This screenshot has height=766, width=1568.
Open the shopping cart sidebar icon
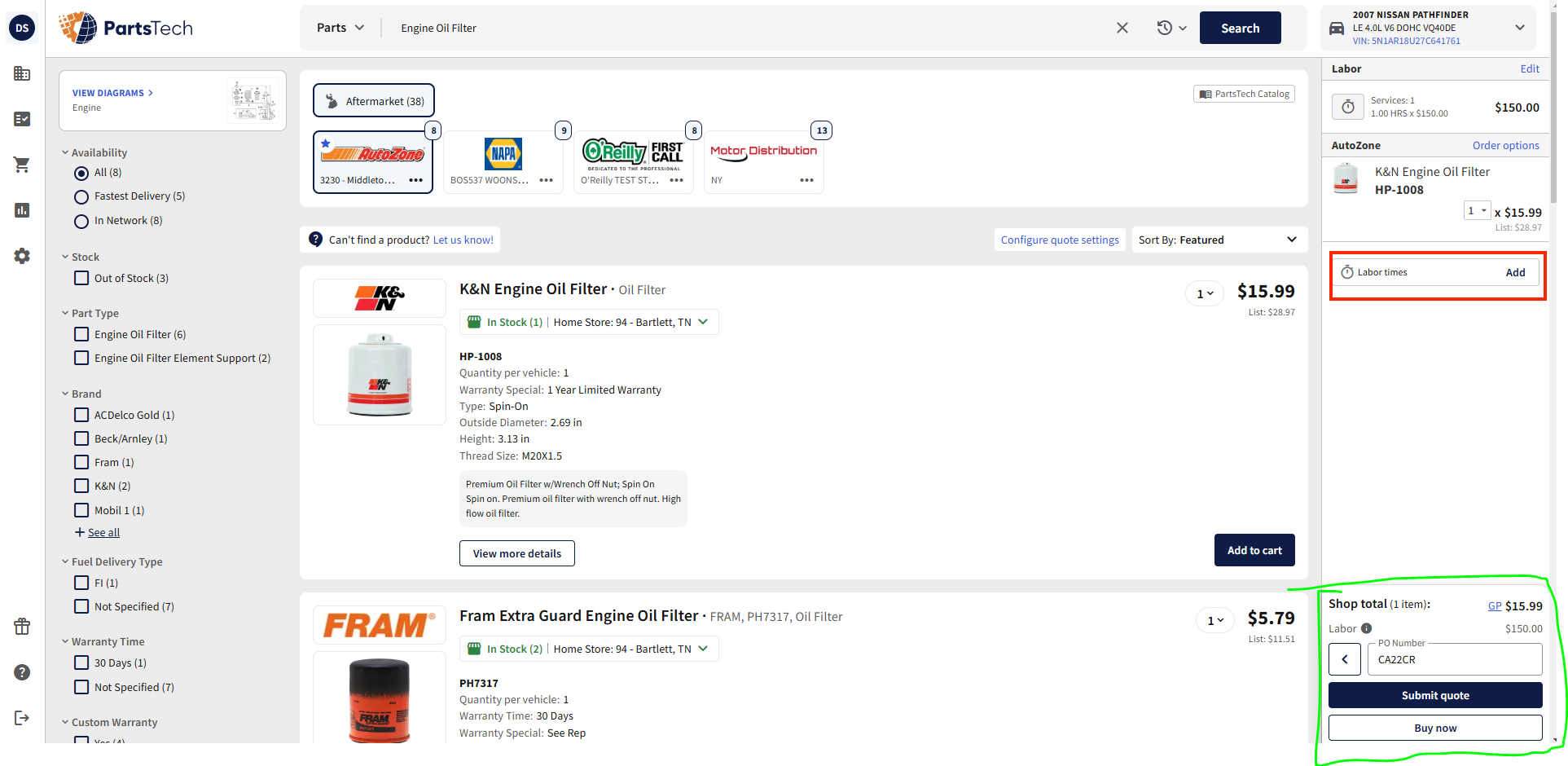click(22, 165)
